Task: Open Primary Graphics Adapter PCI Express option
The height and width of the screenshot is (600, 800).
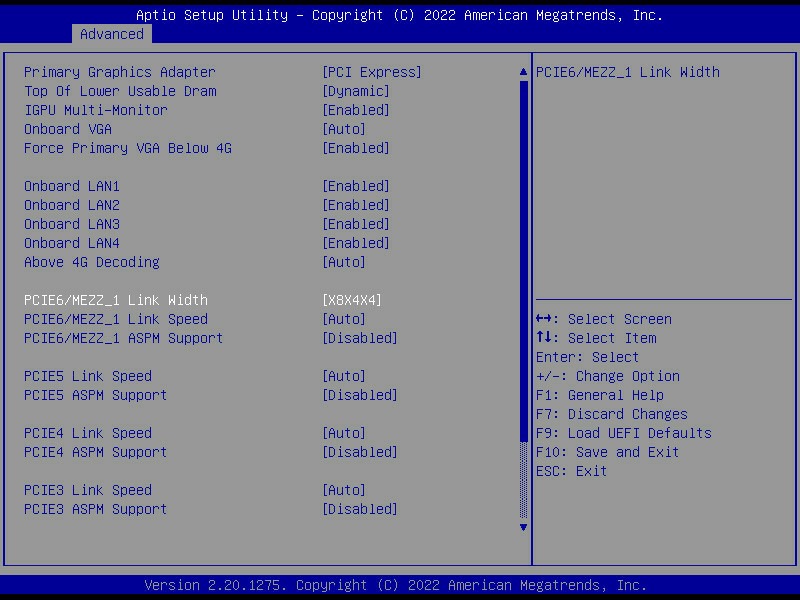Action: click(x=371, y=72)
